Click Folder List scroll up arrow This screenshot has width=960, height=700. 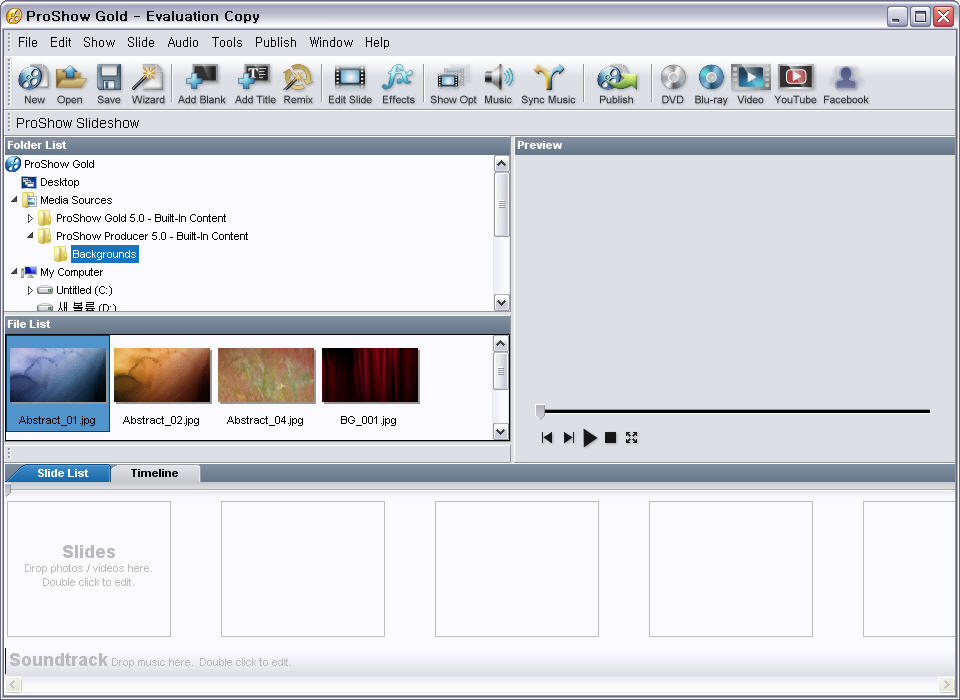click(x=501, y=164)
